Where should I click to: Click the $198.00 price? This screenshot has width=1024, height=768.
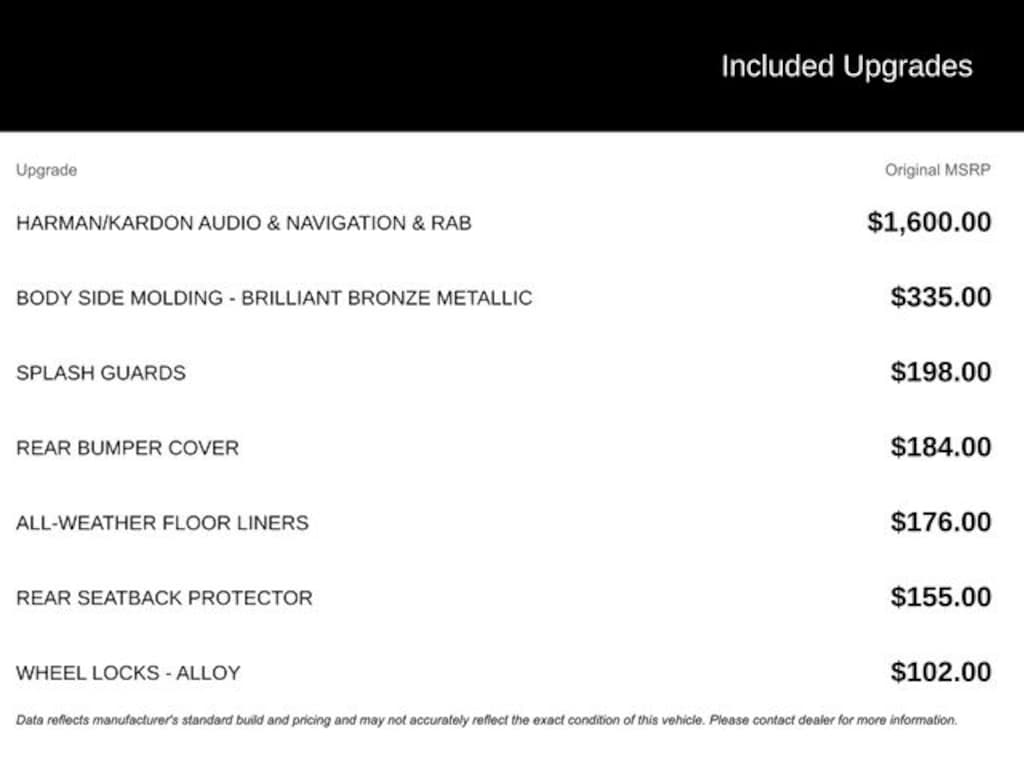tap(941, 372)
